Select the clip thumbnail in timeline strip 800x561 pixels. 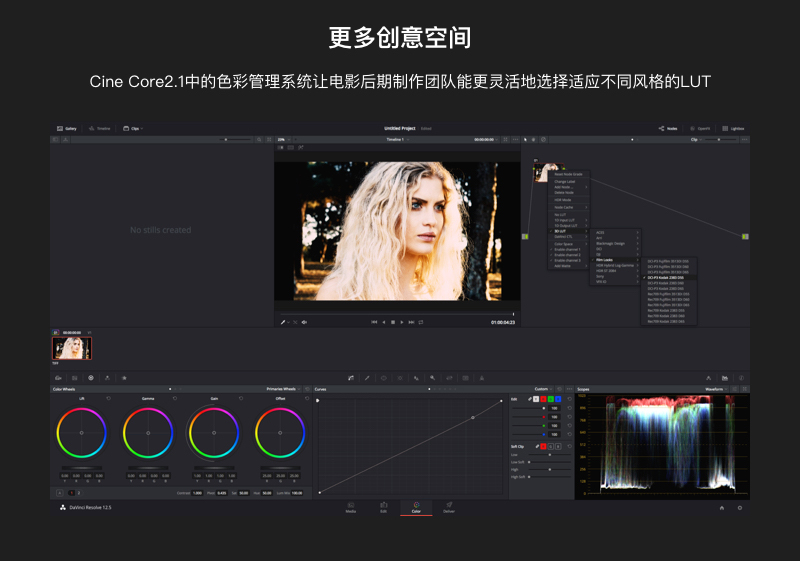point(72,347)
